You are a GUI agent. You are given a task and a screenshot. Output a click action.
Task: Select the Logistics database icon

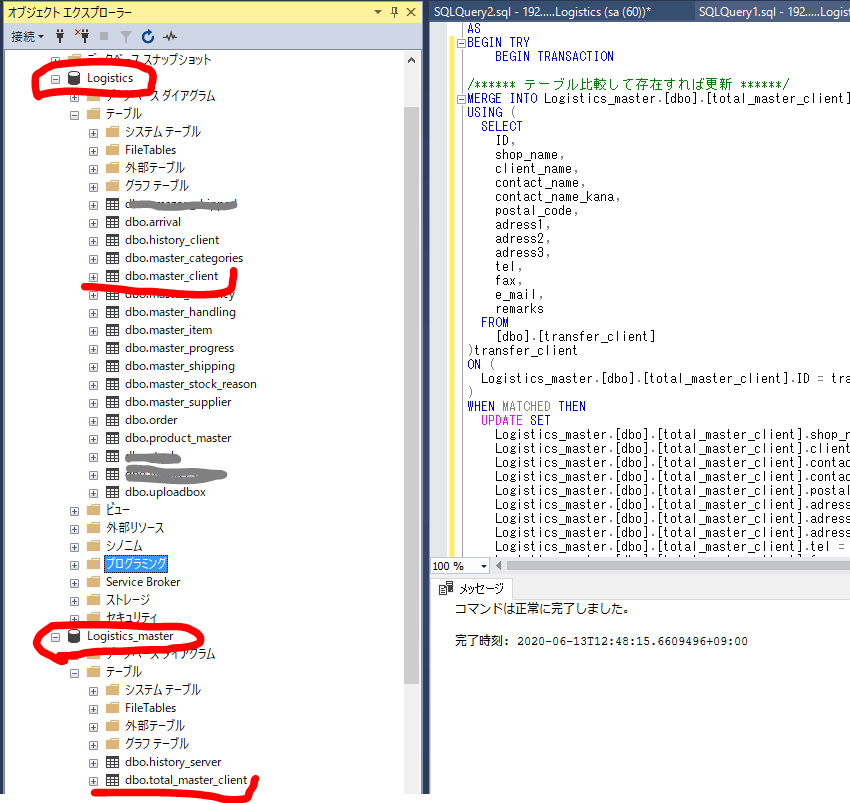[x=74, y=78]
